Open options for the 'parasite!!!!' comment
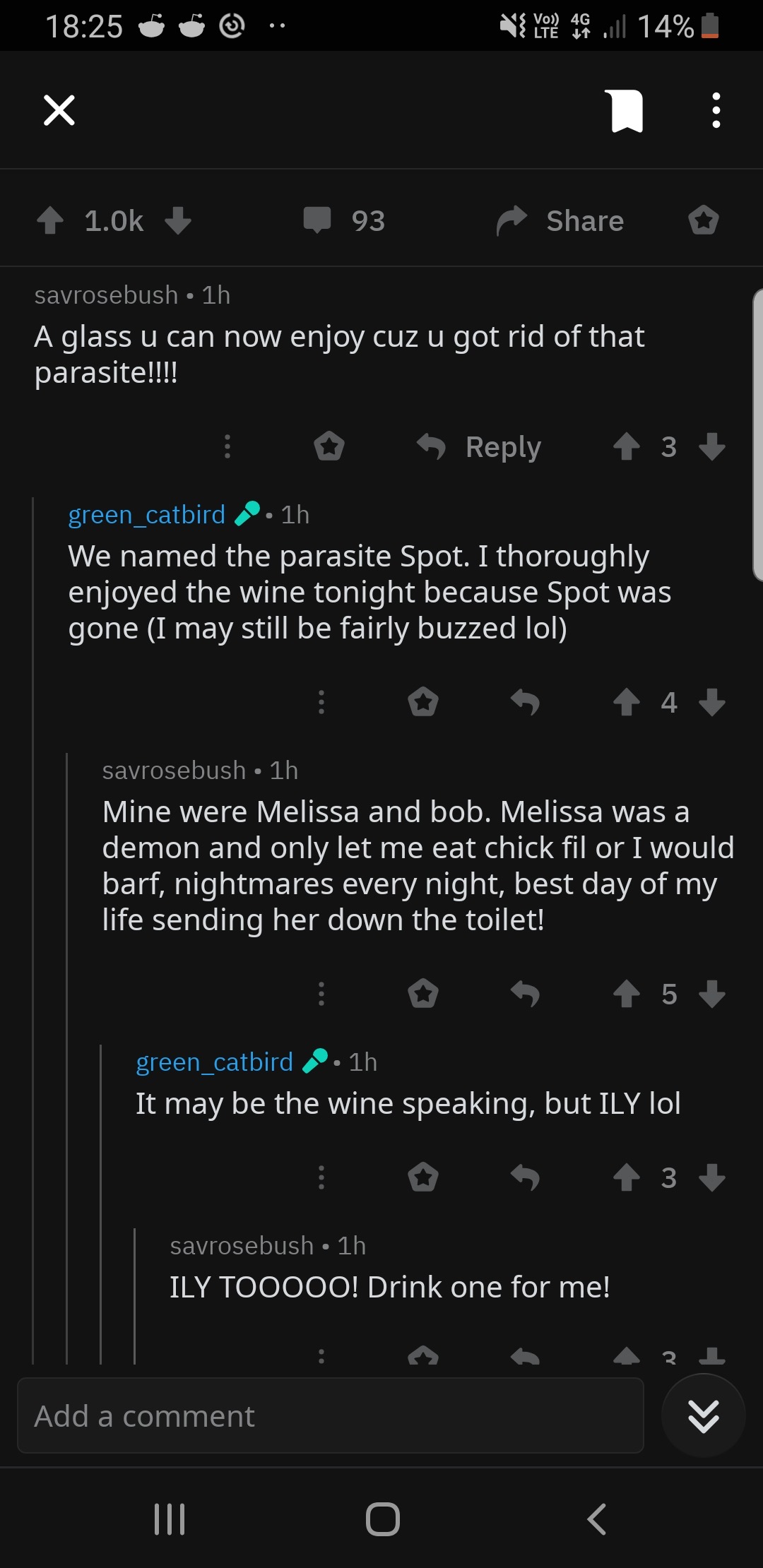763x1568 pixels. coord(227,446)
